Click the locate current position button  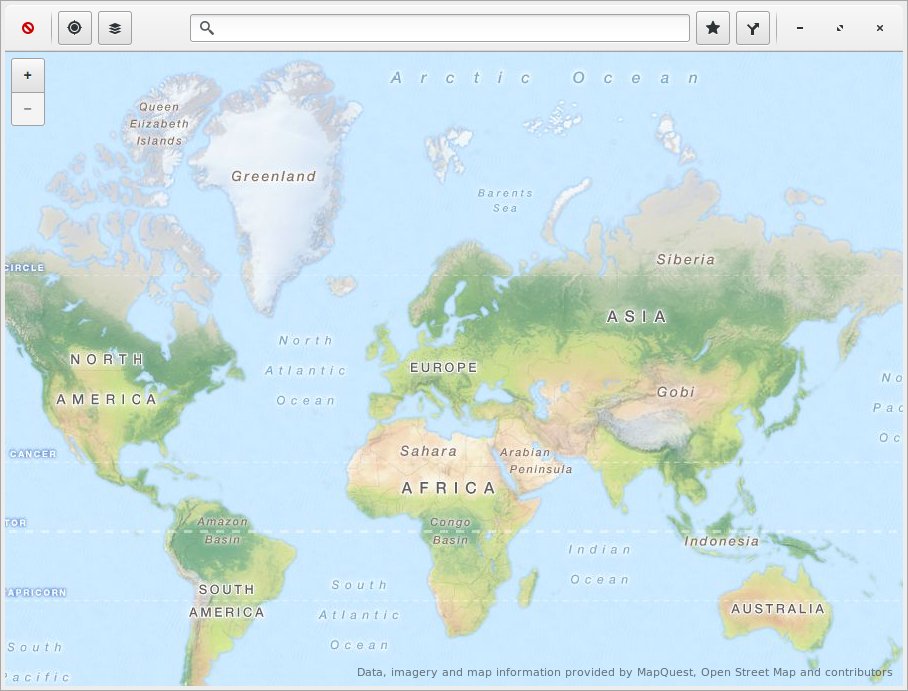pyautogui.click(x=75, y=28)
